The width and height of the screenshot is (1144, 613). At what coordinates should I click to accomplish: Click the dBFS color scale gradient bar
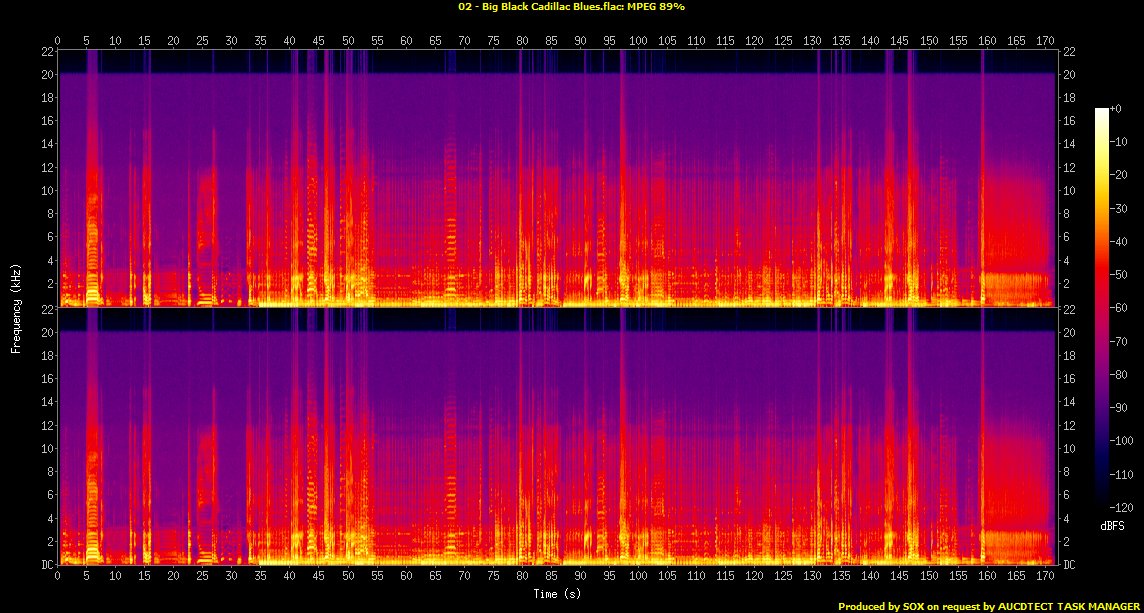point(1102,307)
